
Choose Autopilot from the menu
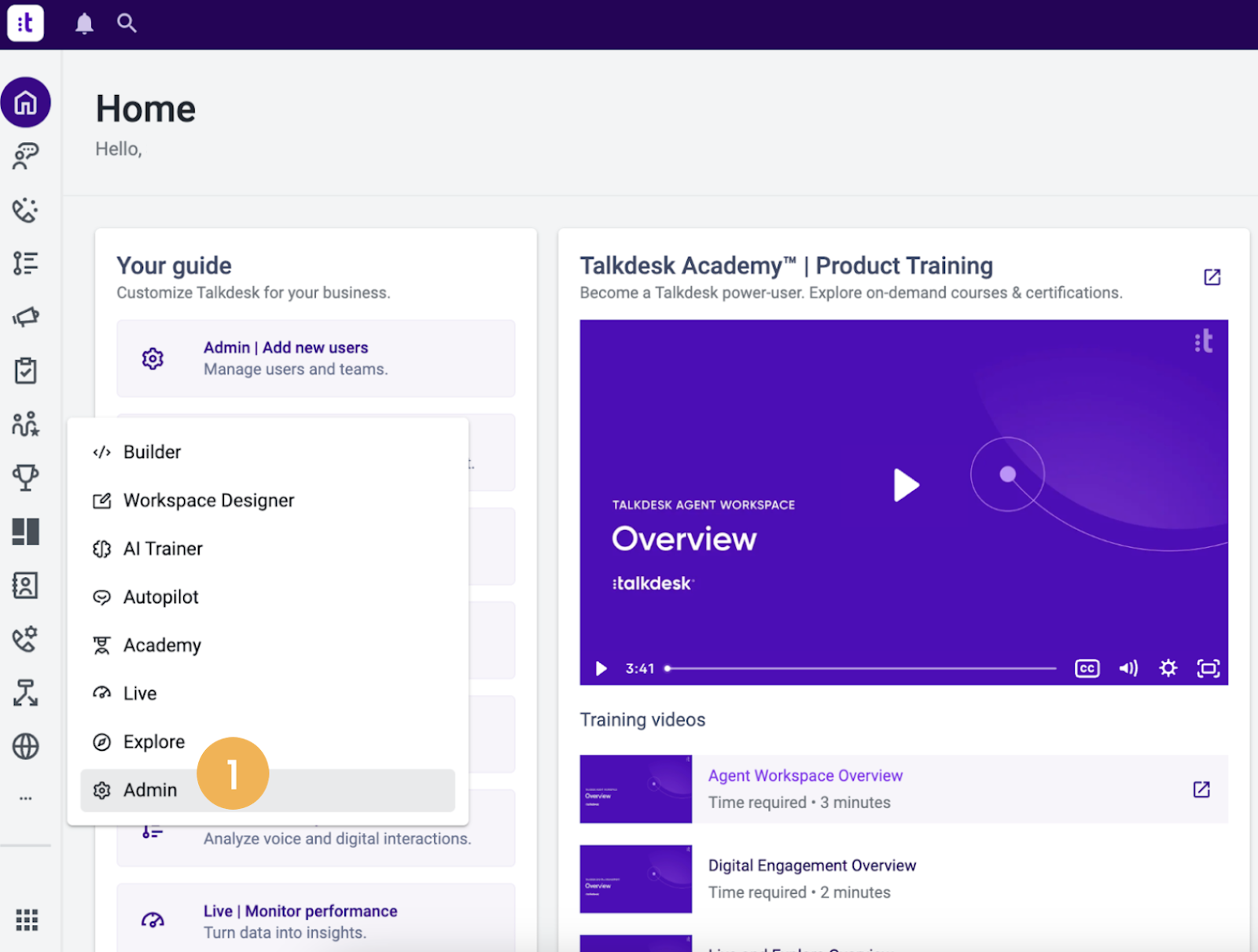tap(267, 597)
